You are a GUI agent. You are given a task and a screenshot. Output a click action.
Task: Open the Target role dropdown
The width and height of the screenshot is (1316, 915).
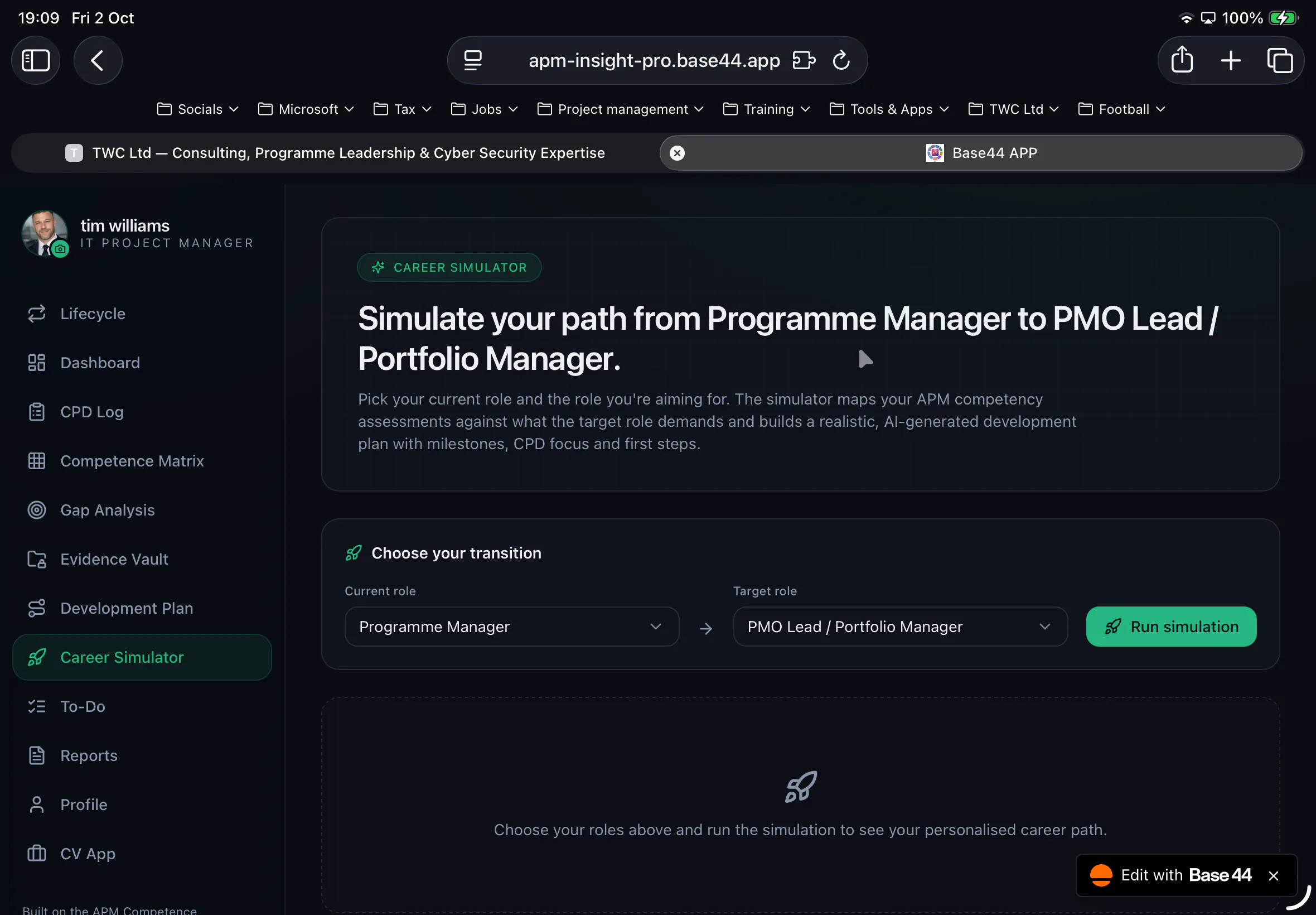pyautogui.click(x=900, y=627)
